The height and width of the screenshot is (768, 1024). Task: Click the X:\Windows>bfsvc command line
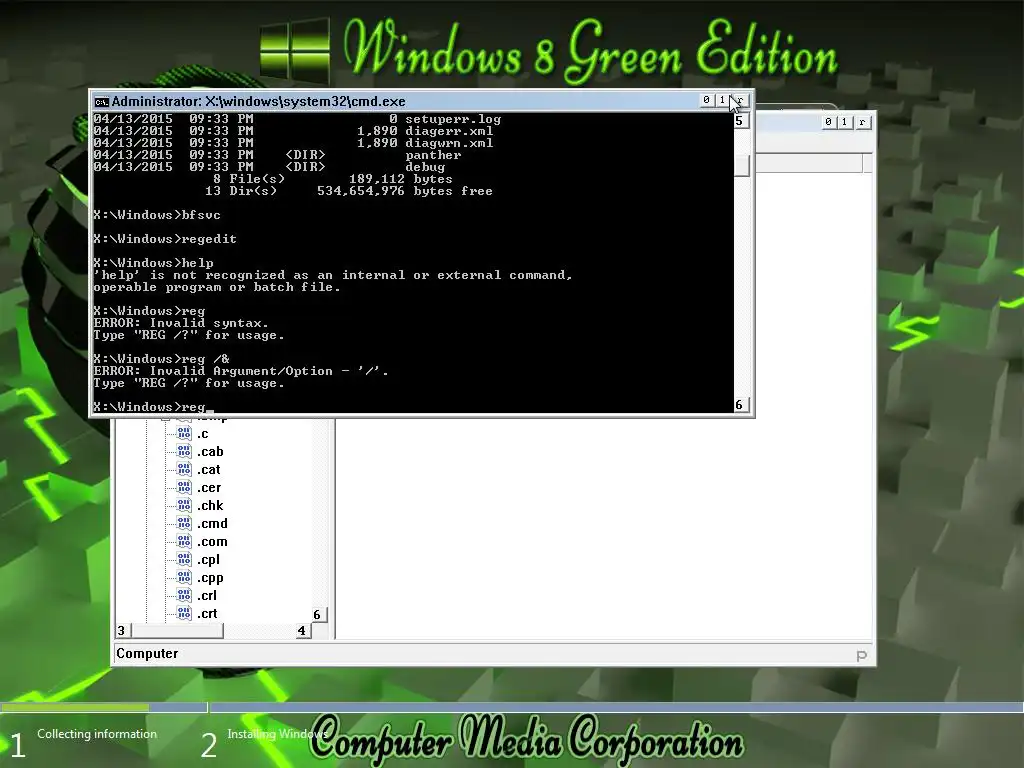(x=157, y=215)
